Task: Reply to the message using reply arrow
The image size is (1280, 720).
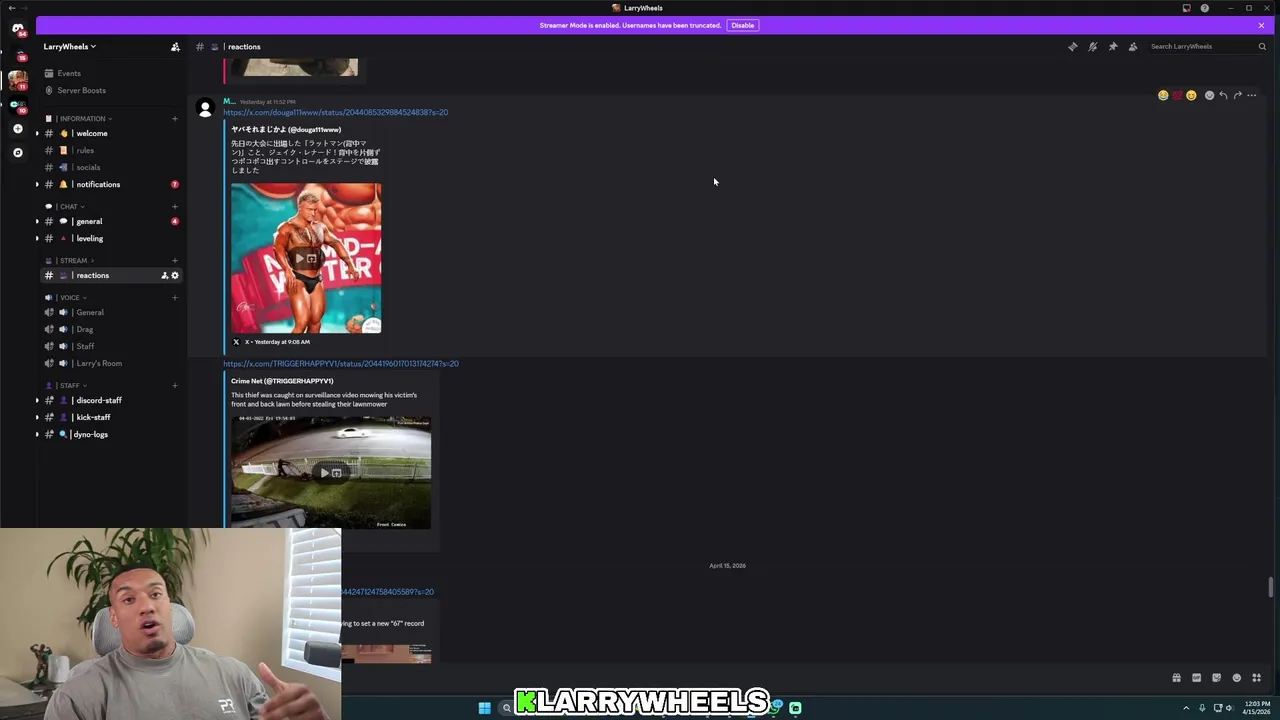Action: tap(1223, 96)
